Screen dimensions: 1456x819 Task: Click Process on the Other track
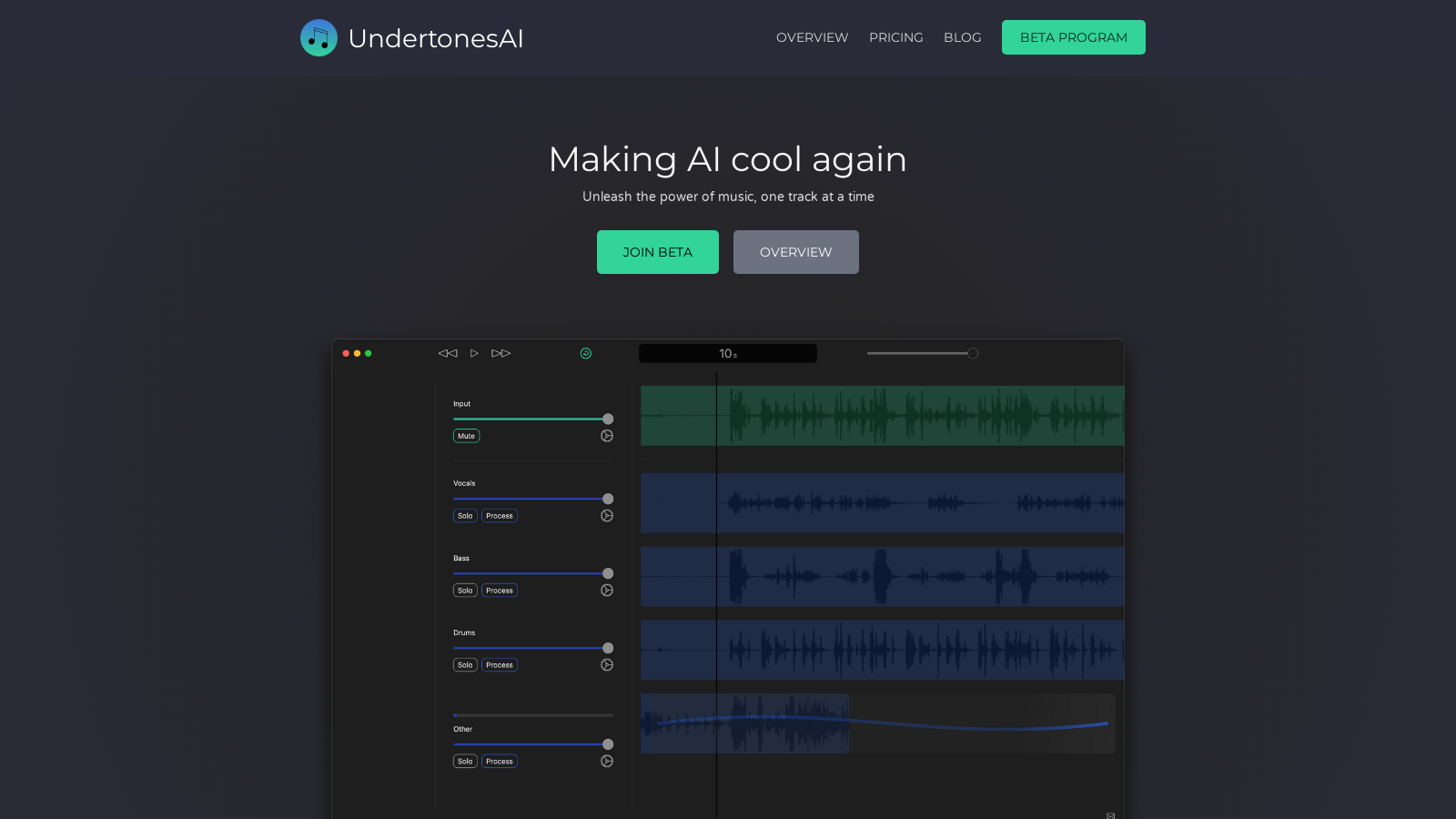click(x=500, y=762)
